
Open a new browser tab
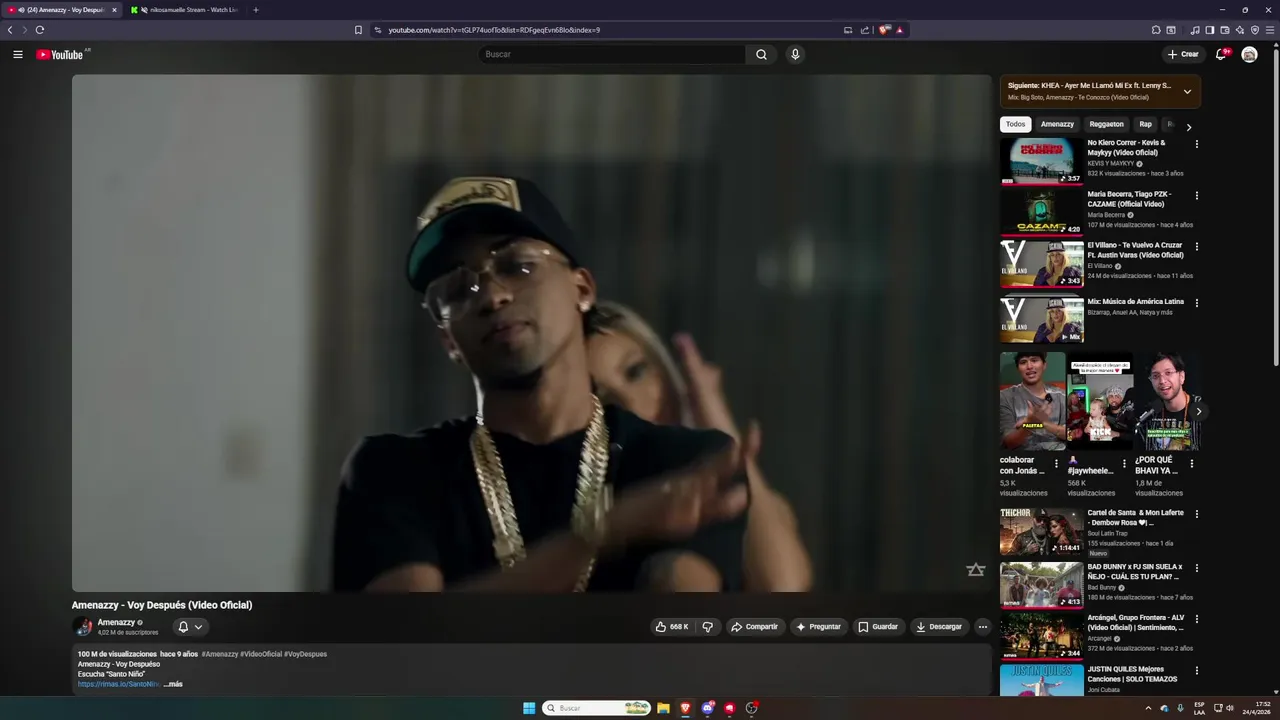click(x=256, y=10)
